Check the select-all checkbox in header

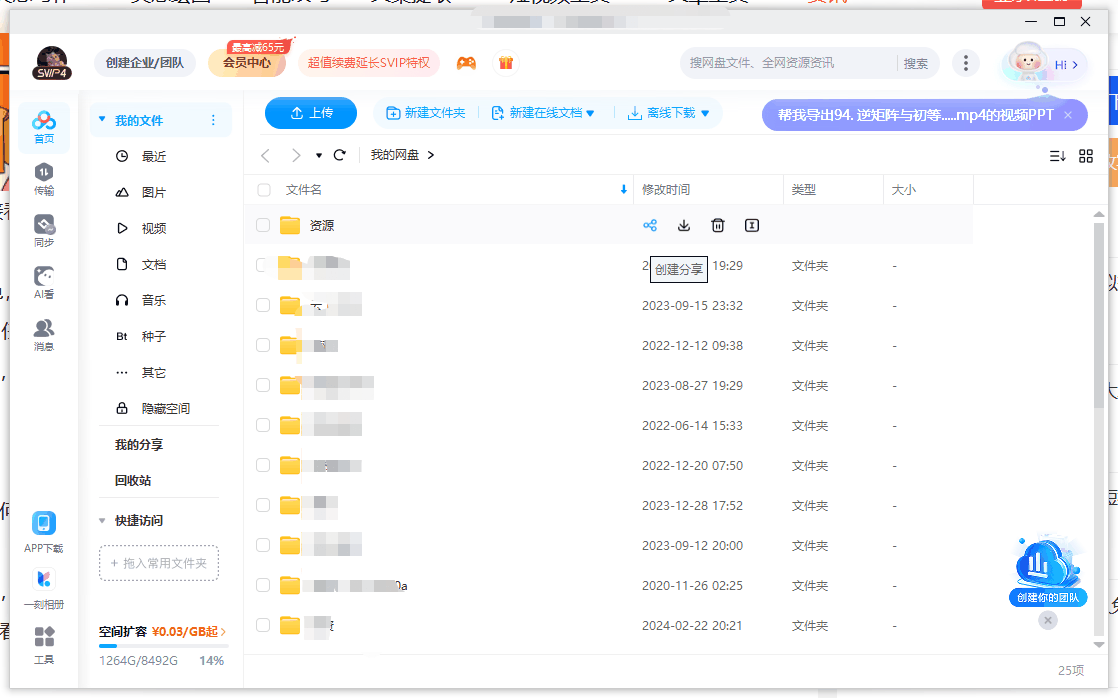click(263, 189)
